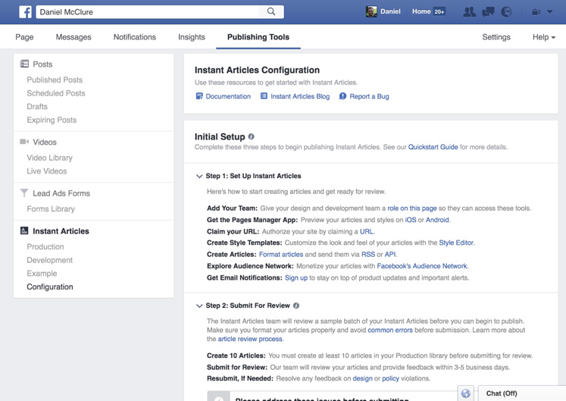Open the Chat (Off) bar
The height and width of the screenshot is (401, 566).
522,393
